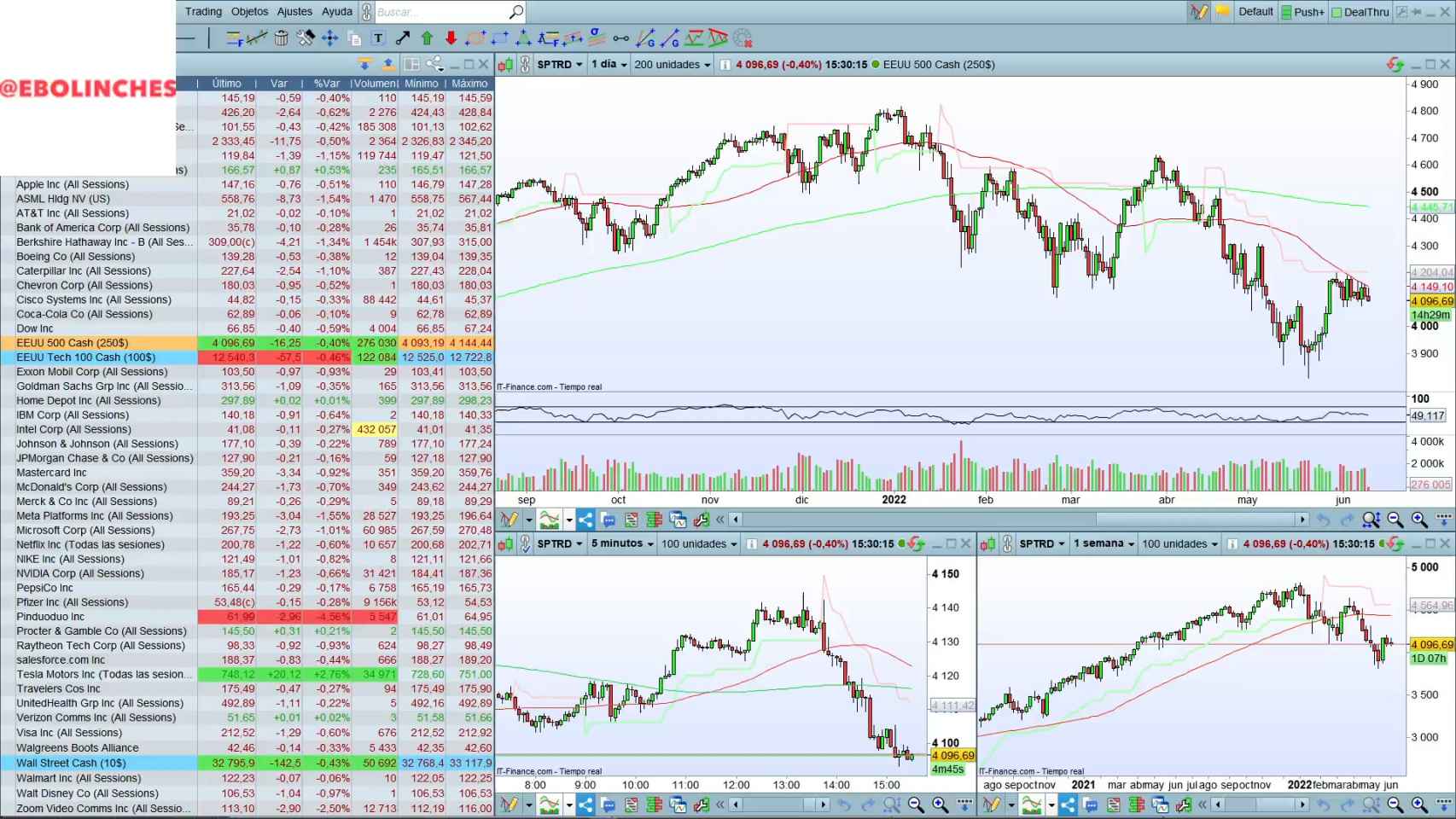This screenshot has width=1456, height=819.
Task: Select the green up arrow marker tool
Action: 427,38
